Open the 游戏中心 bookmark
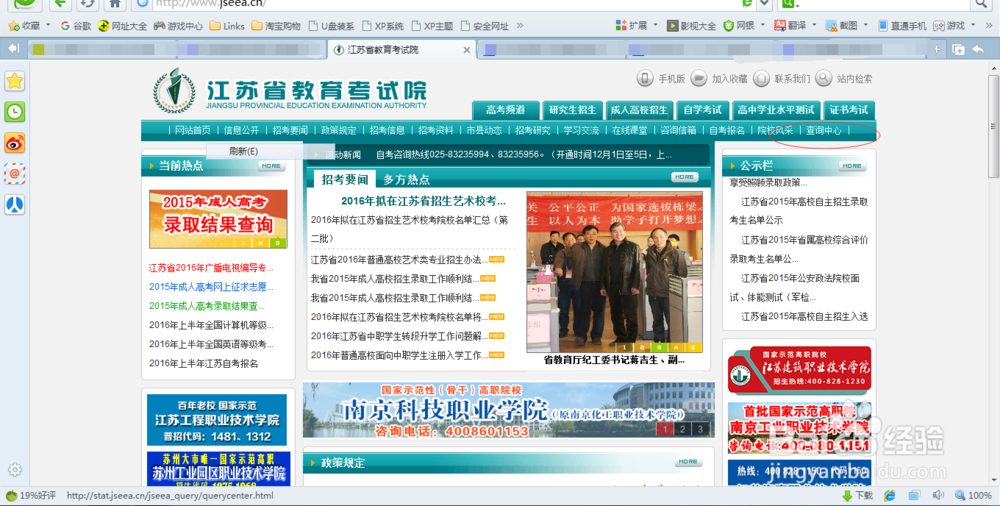The width and height of the screenshot is (1000, 506). [179, 26]
